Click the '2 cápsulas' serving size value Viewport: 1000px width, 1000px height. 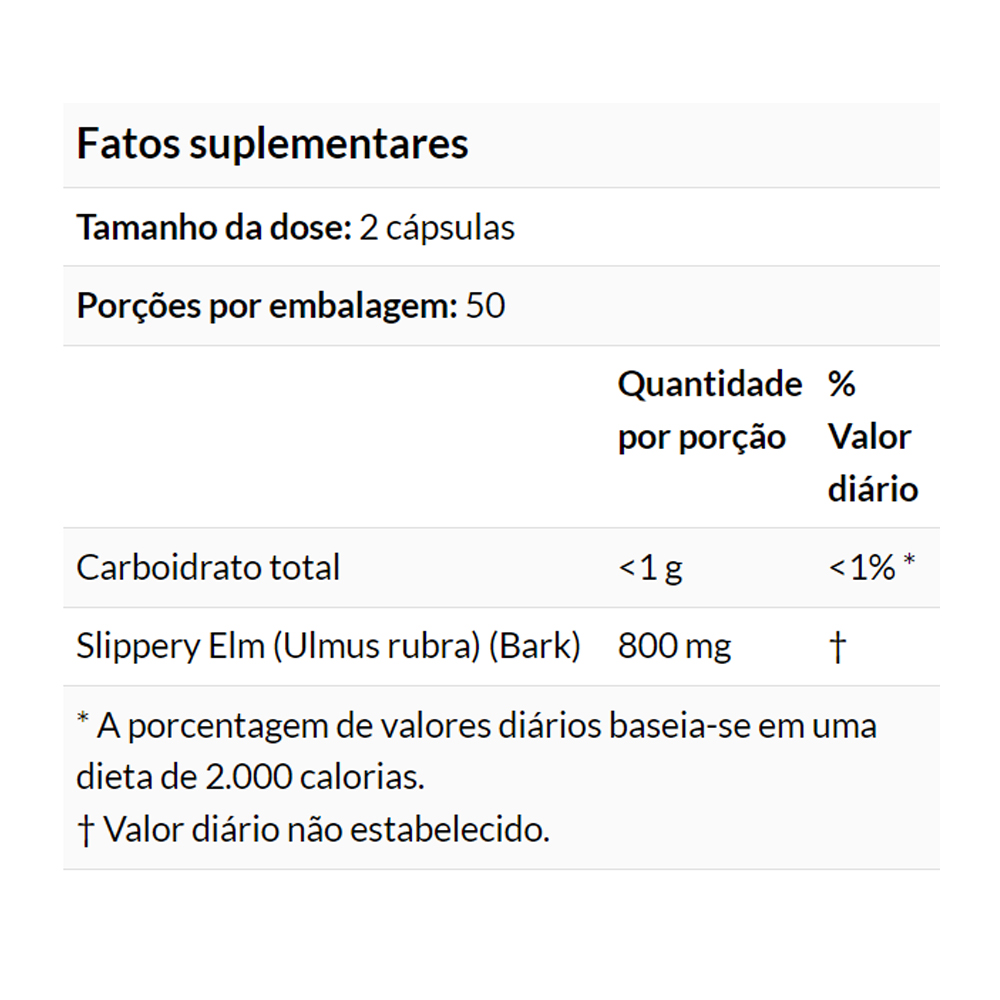(437, 228)
